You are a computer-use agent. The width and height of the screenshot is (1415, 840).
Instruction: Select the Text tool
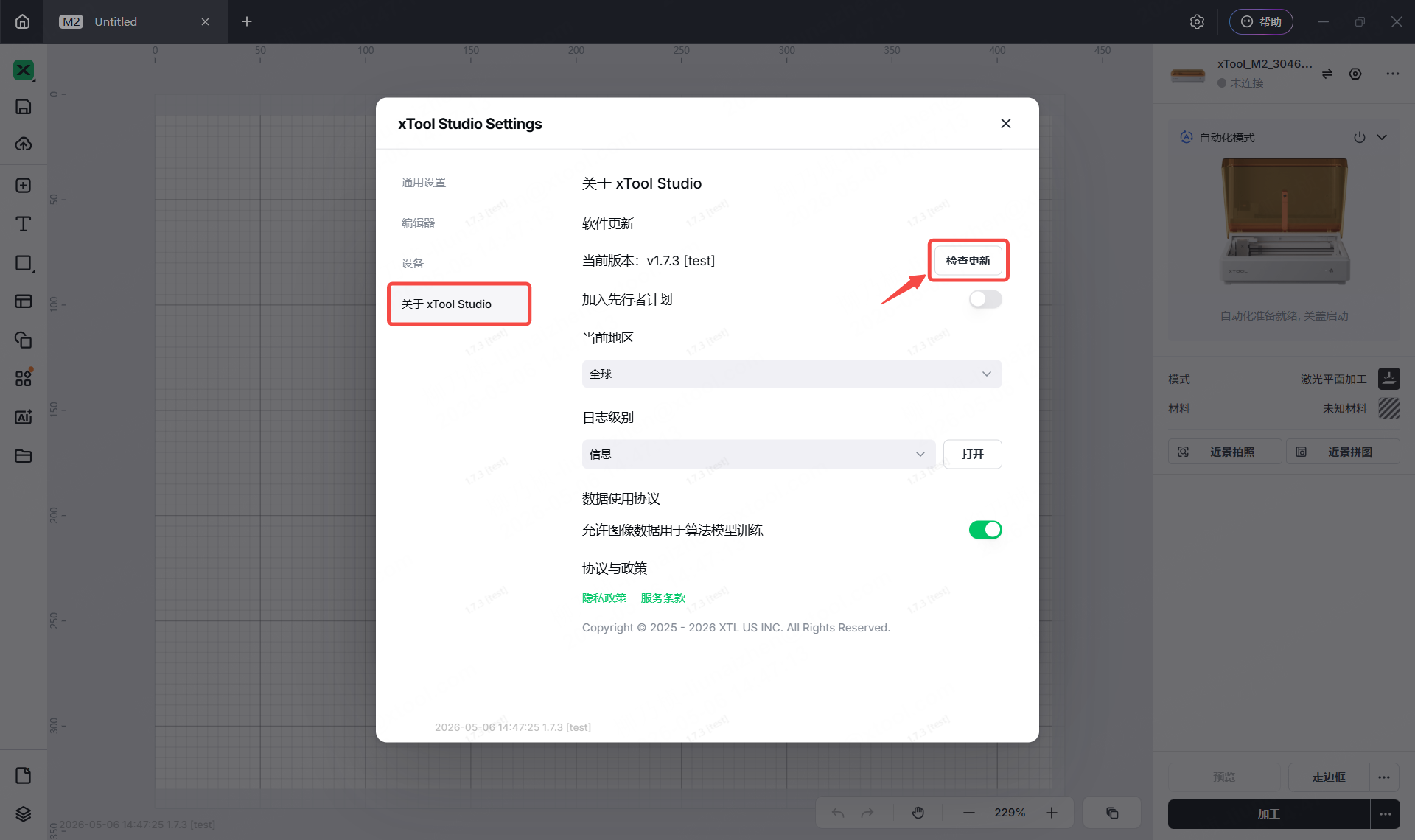coord(24,224)
